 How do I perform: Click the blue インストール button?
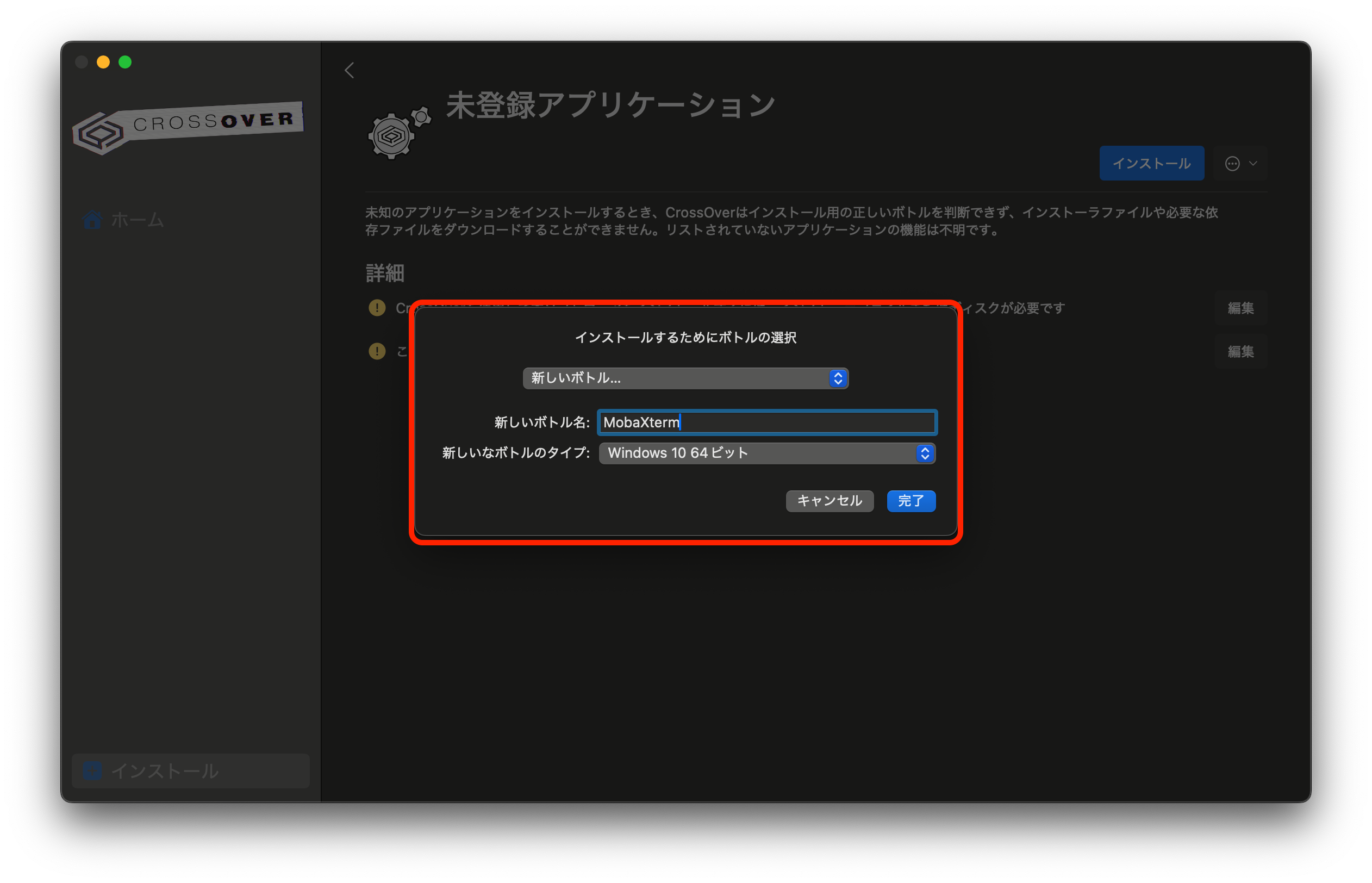1151,163
